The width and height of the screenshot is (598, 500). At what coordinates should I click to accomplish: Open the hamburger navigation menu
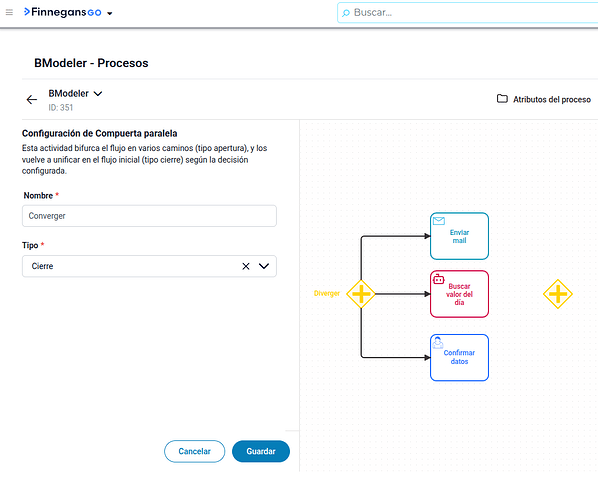pyautogui.click(x=10, y=13)
